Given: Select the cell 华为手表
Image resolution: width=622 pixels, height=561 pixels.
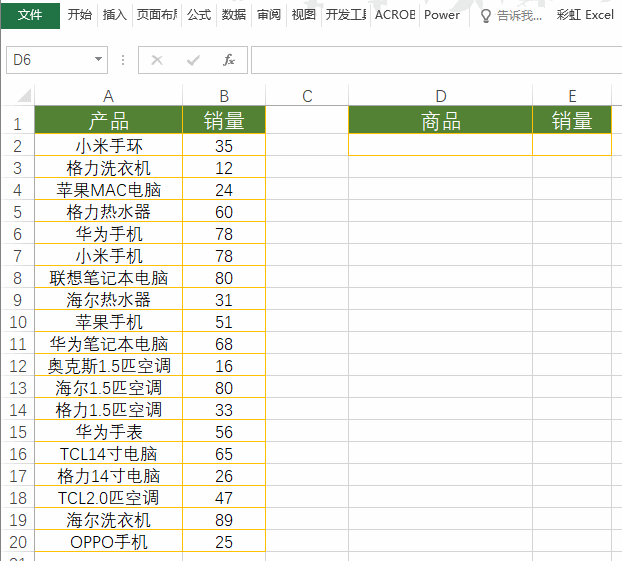Looking at the screenshot, I should (108, 432).
